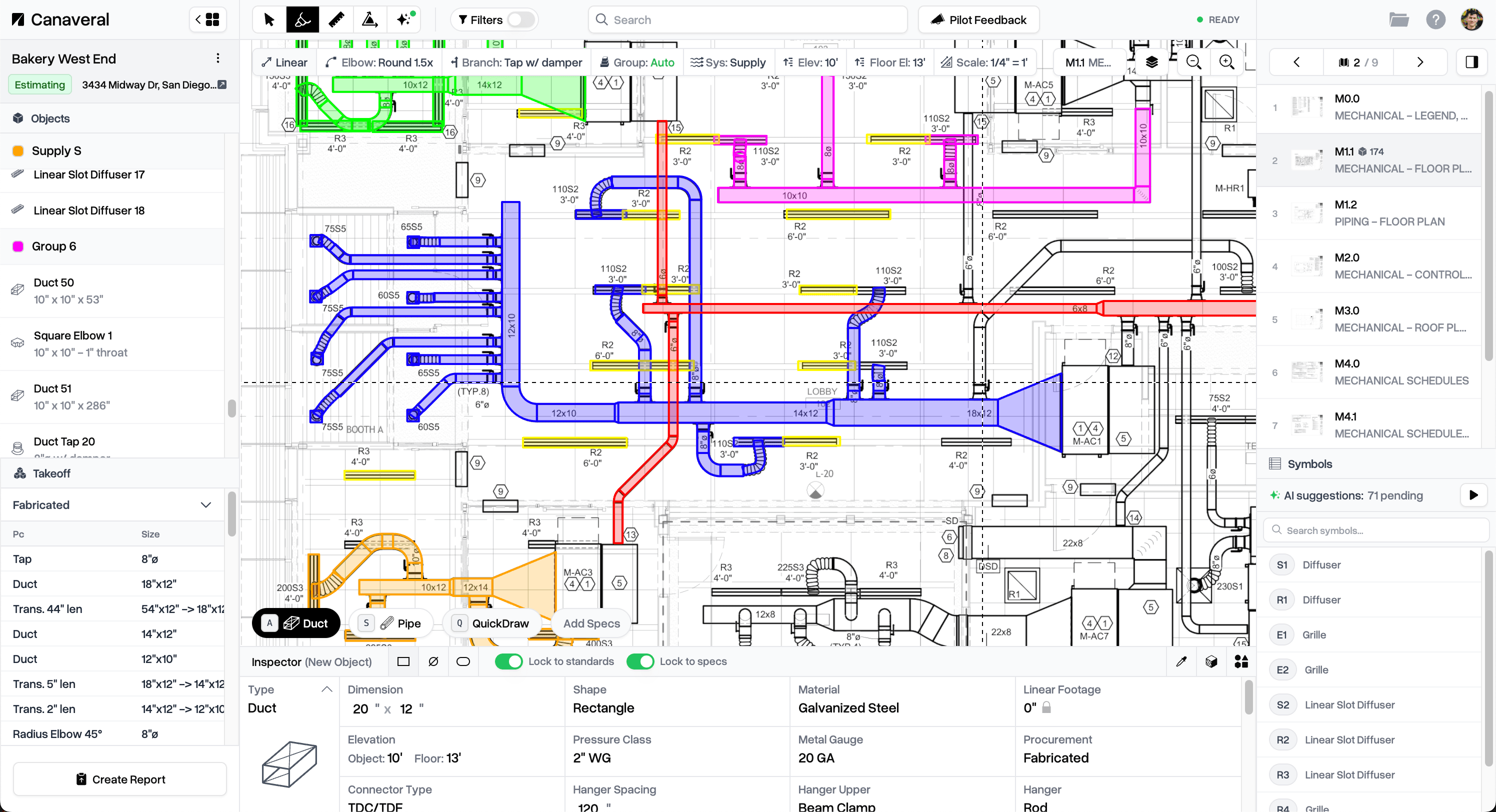Expand the Fabricated dropdown
Viewport: 1496px width, 812px height.
(205, 504)
